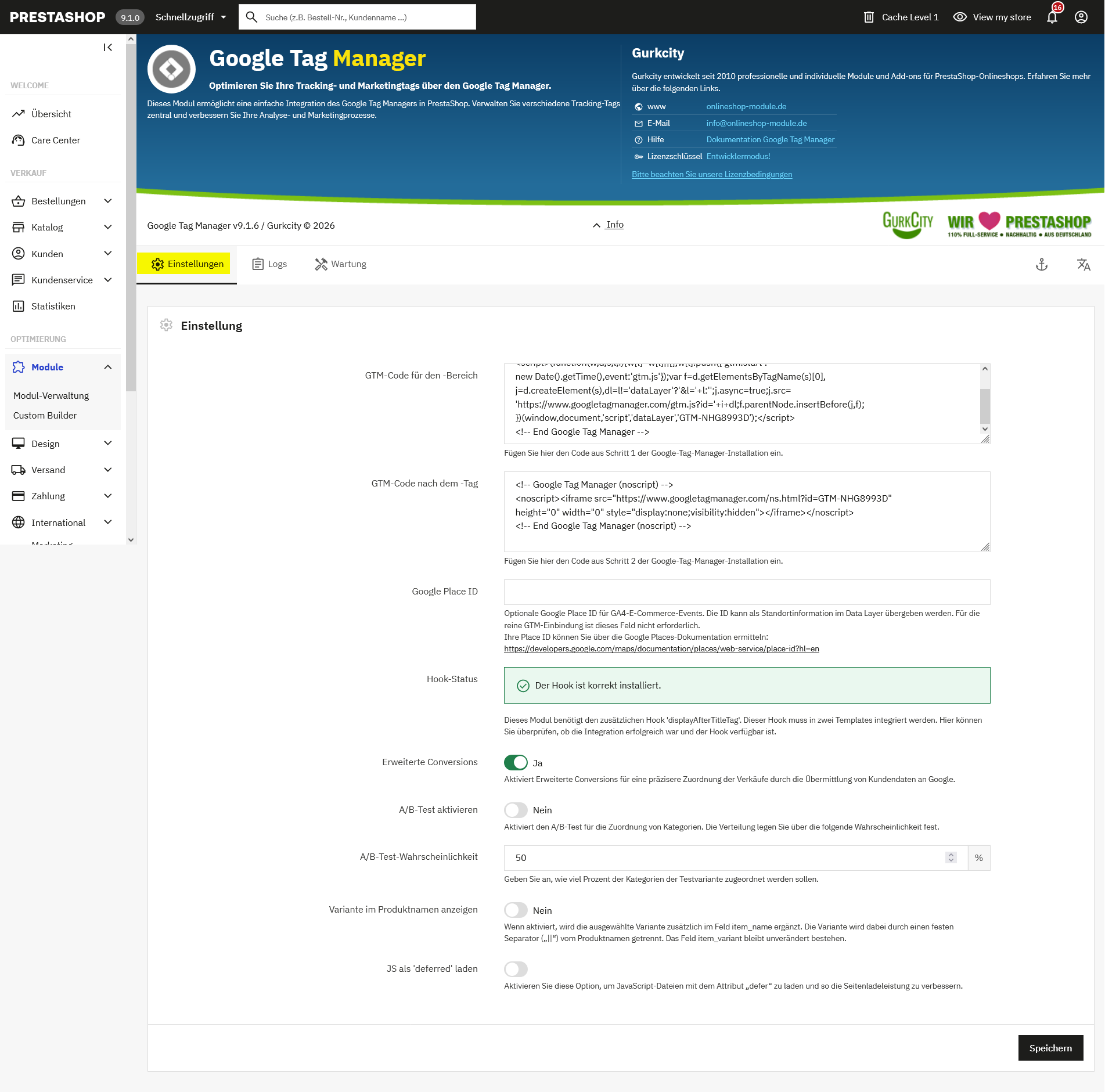Click the Zahlung credit card icon

[19, 496]
